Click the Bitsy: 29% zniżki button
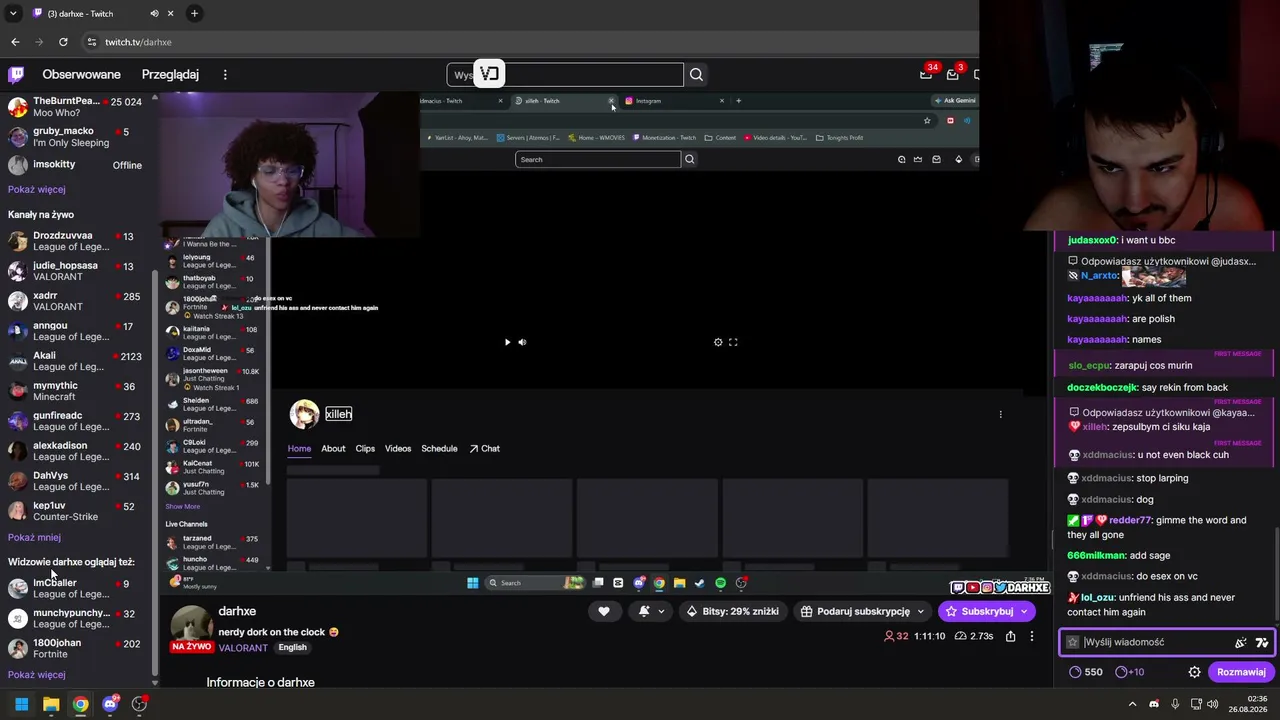The width and height of the screenshot is (1280, 720). tap(733, 611)
